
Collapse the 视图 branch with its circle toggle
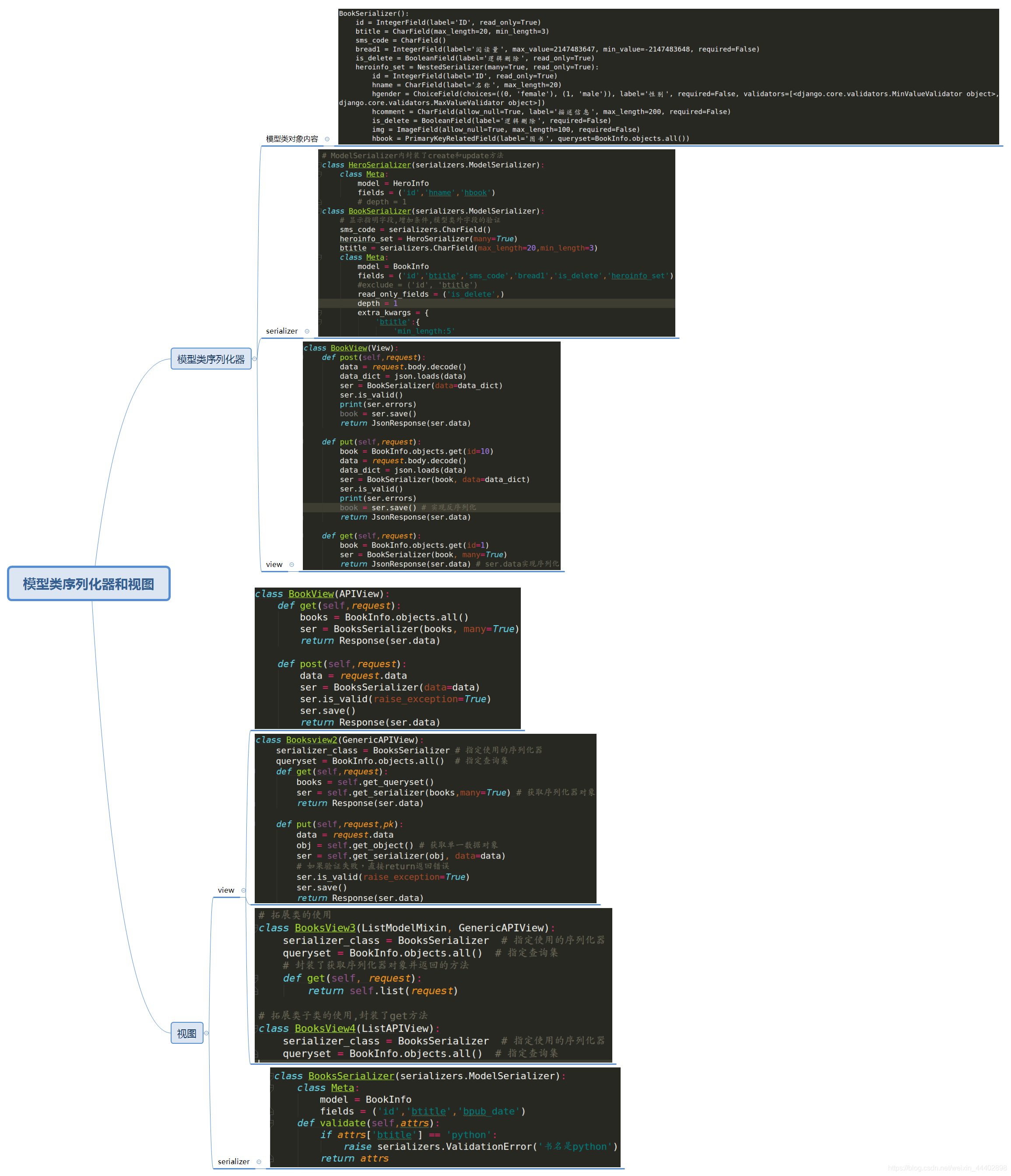tap(207, 1034)
